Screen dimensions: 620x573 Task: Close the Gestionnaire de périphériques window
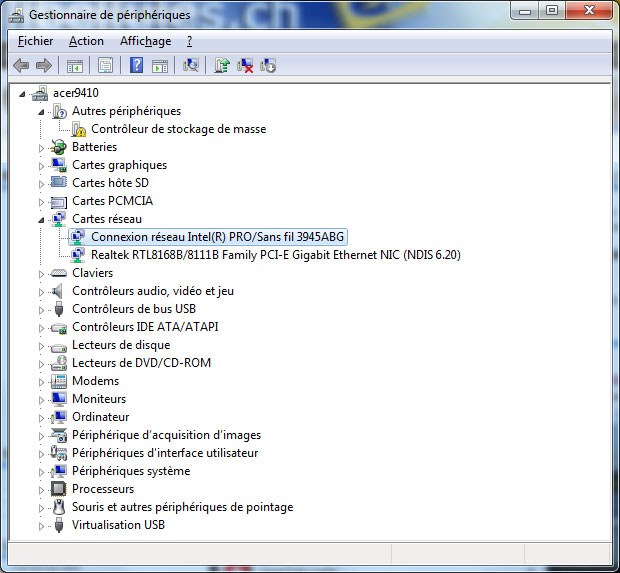[x=589, y=11]
